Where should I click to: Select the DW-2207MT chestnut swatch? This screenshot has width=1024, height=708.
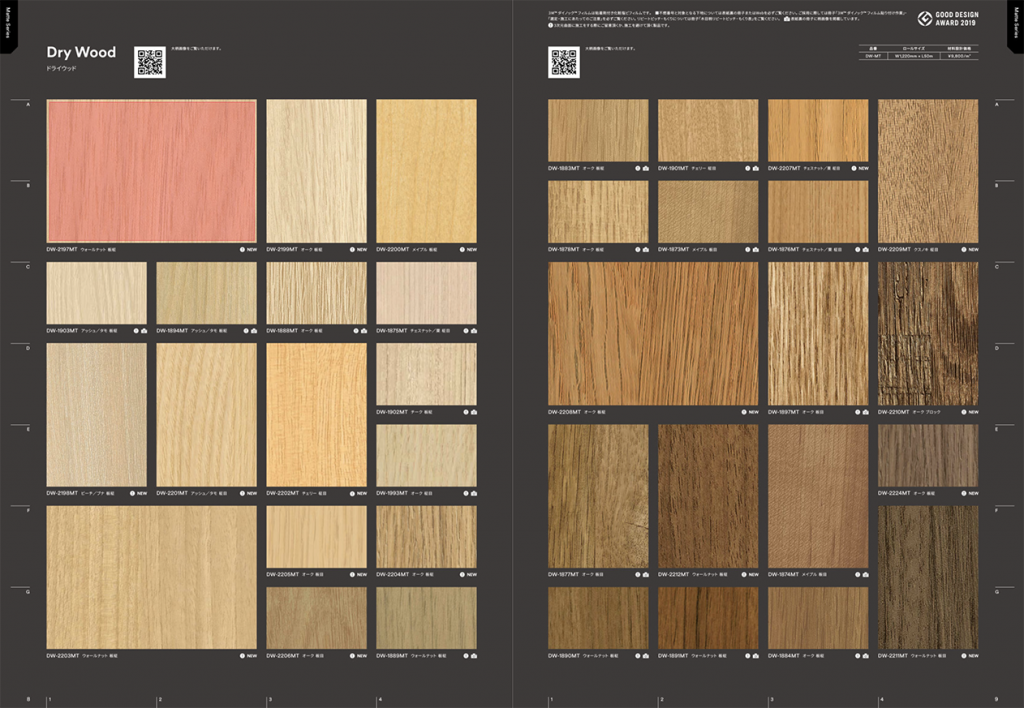tap(818, 130)
